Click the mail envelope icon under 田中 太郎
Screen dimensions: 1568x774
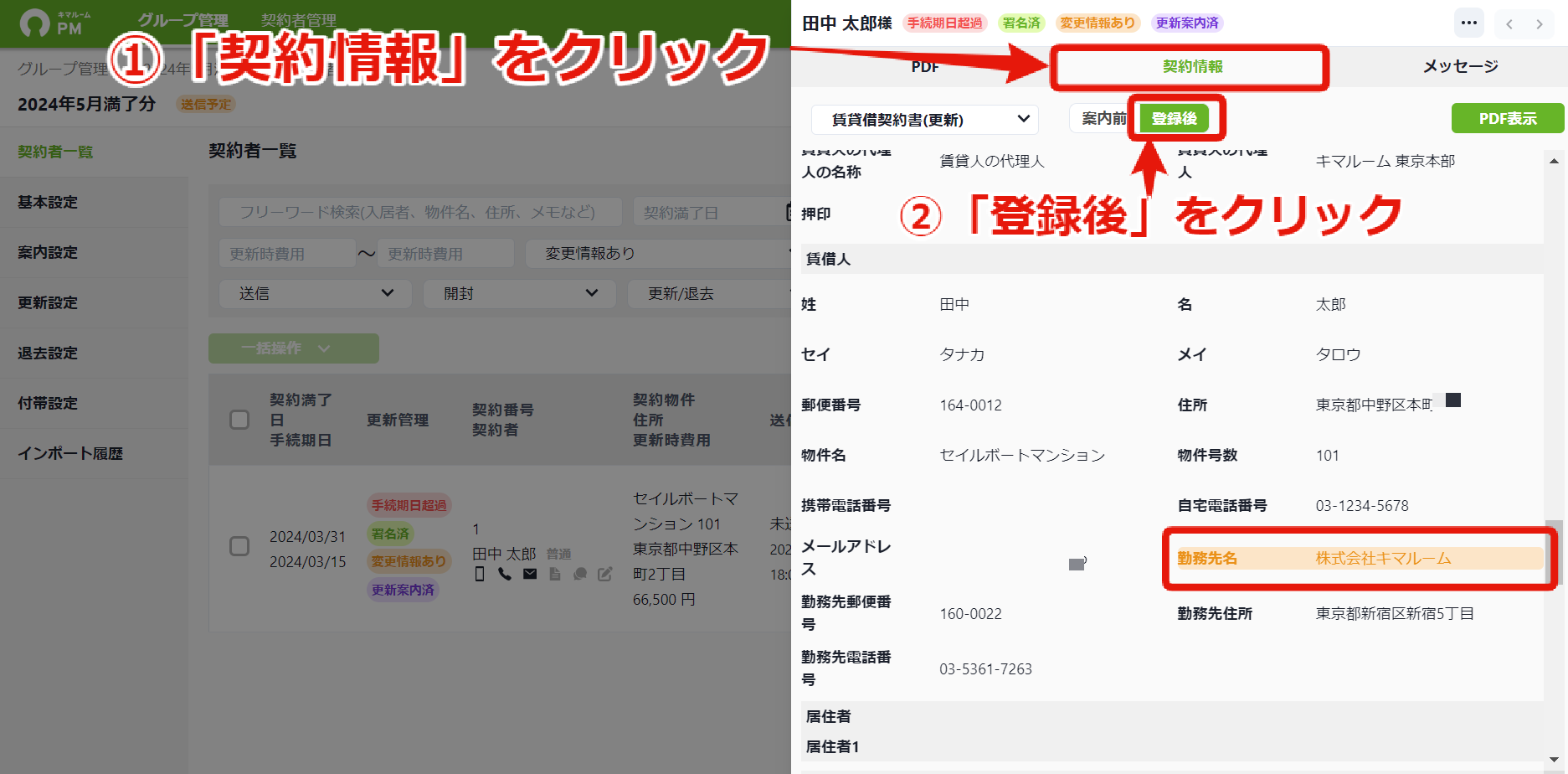pos(530,574)
